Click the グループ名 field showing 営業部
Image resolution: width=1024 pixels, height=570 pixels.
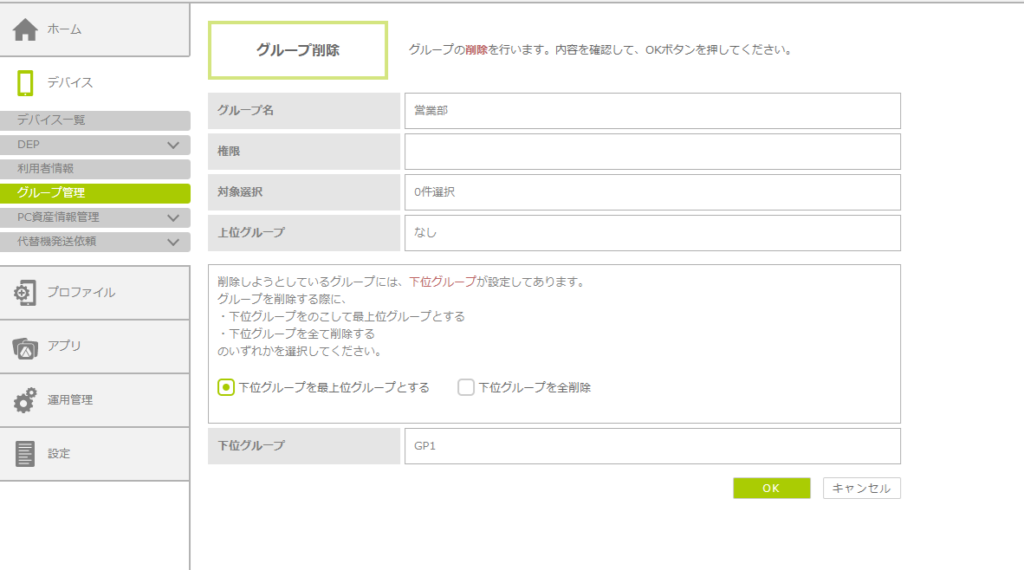coord(652,111)
